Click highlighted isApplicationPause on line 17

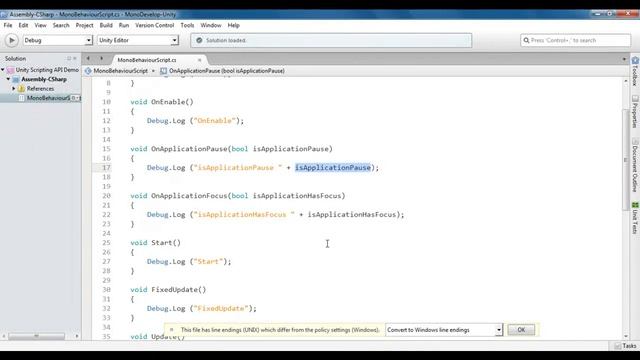point(333,168)
